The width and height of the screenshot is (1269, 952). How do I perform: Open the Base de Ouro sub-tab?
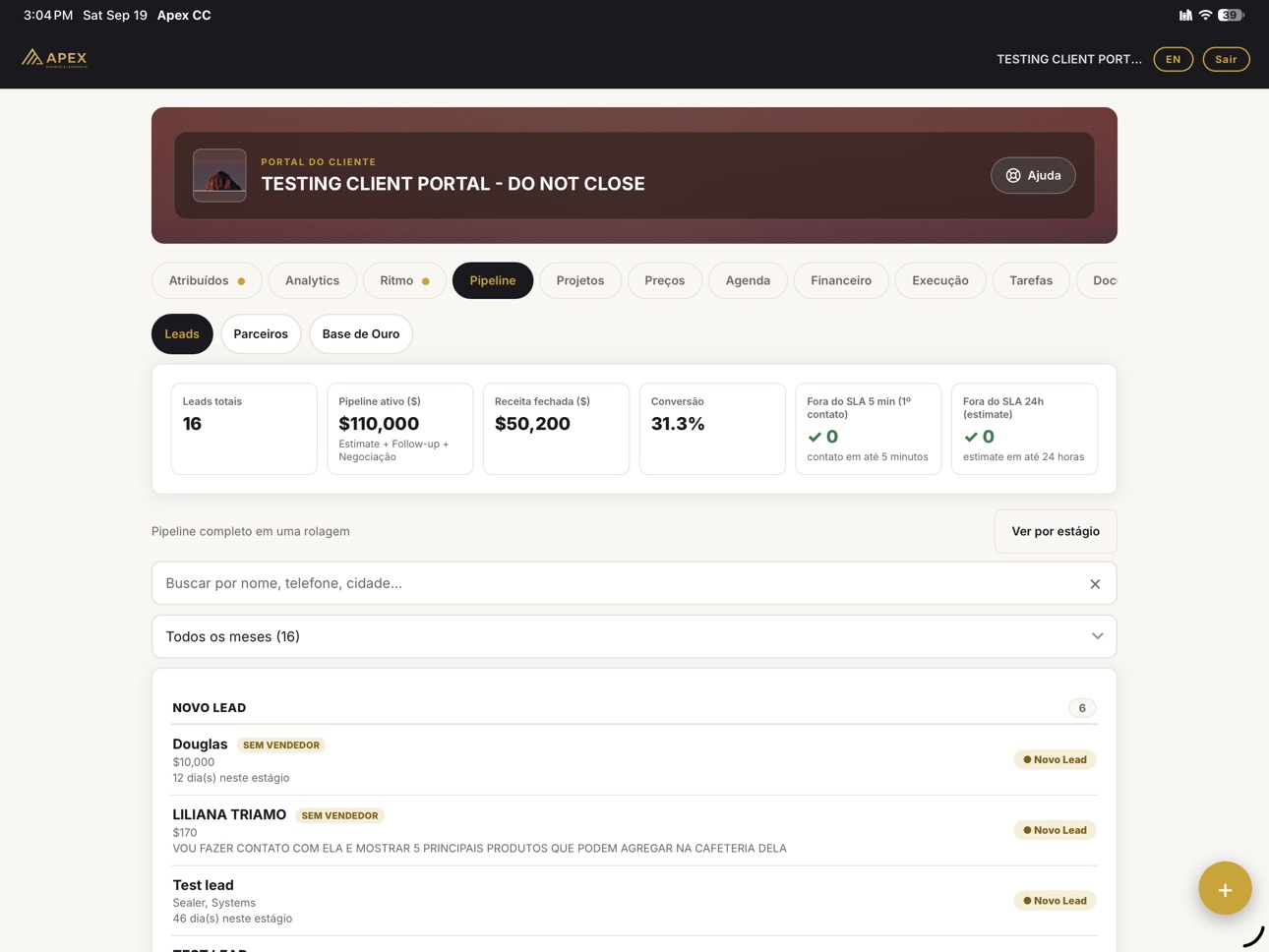(x=361, y=333)
